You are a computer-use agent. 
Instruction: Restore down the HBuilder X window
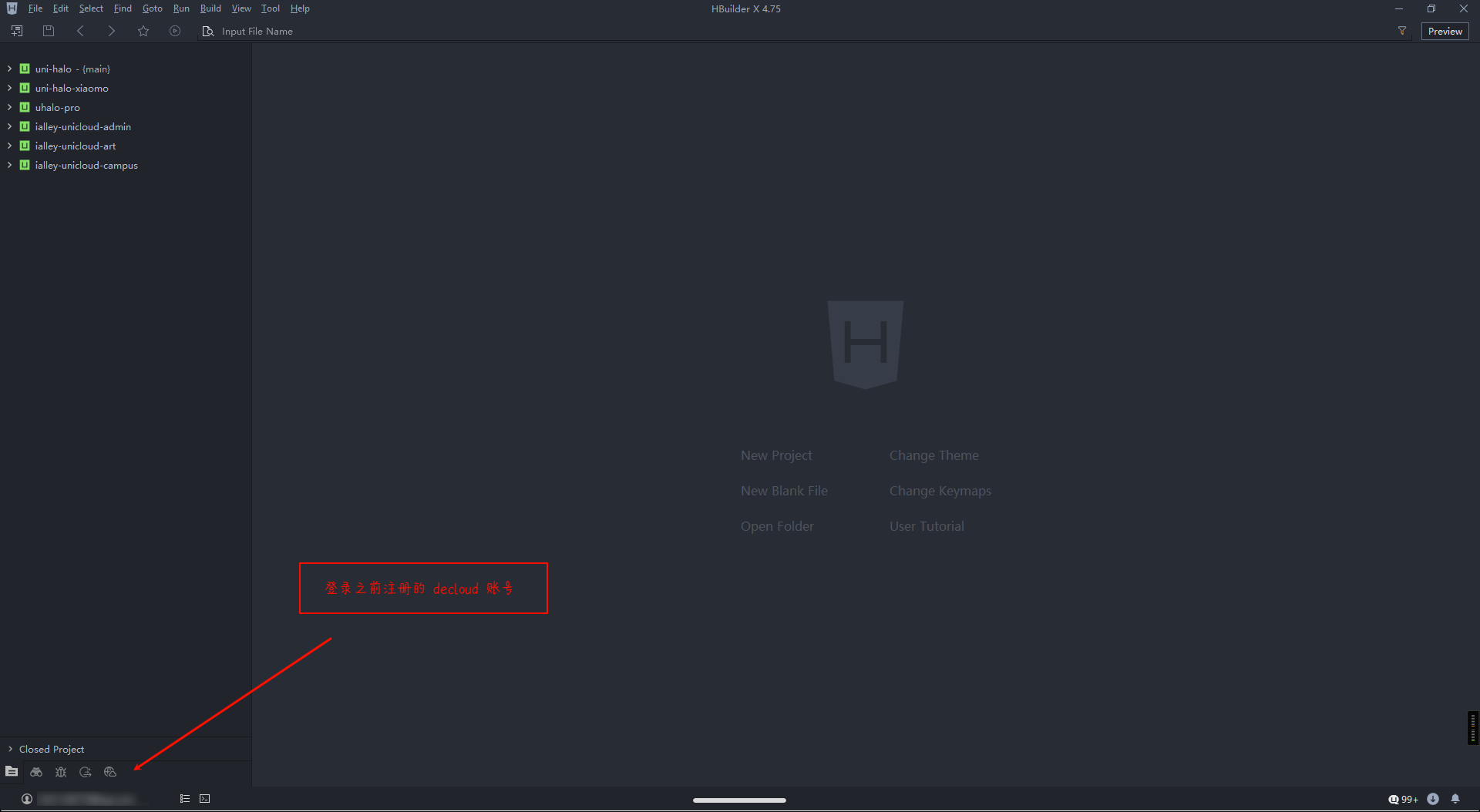coord(1431,8)
